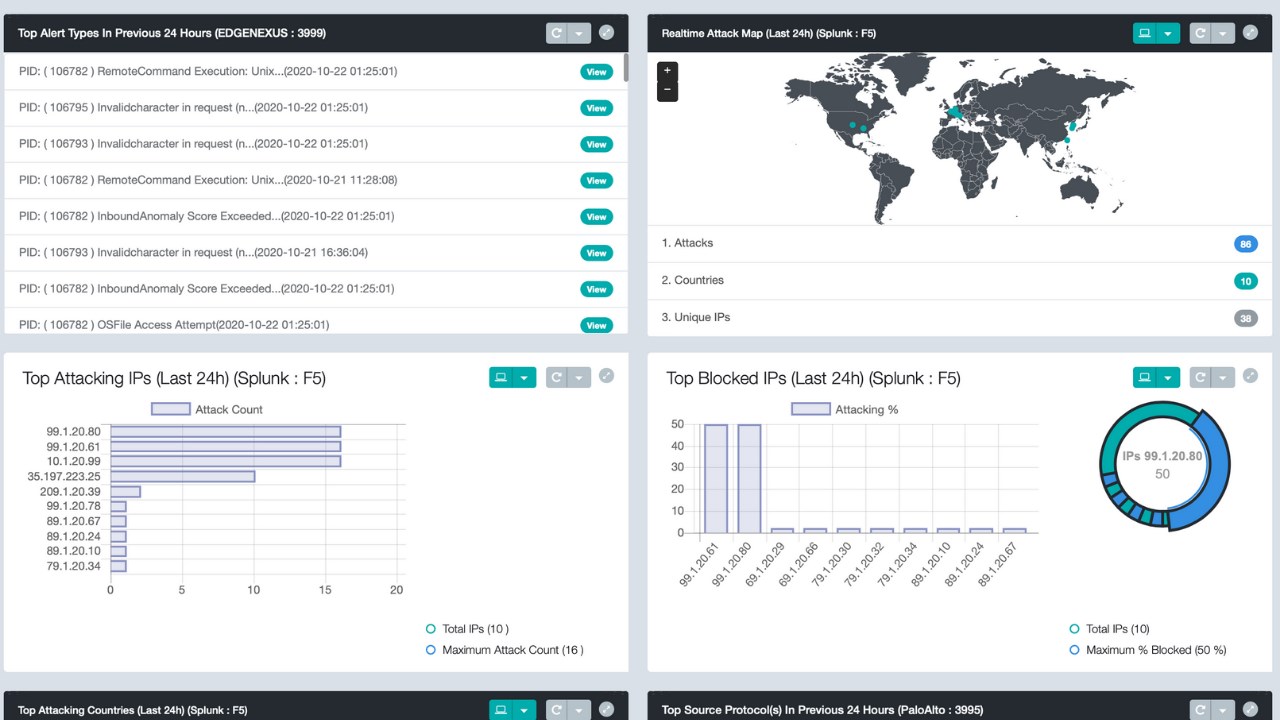Refresh the Top Alert Types panel
The image size is (1280, 720).
556,33
